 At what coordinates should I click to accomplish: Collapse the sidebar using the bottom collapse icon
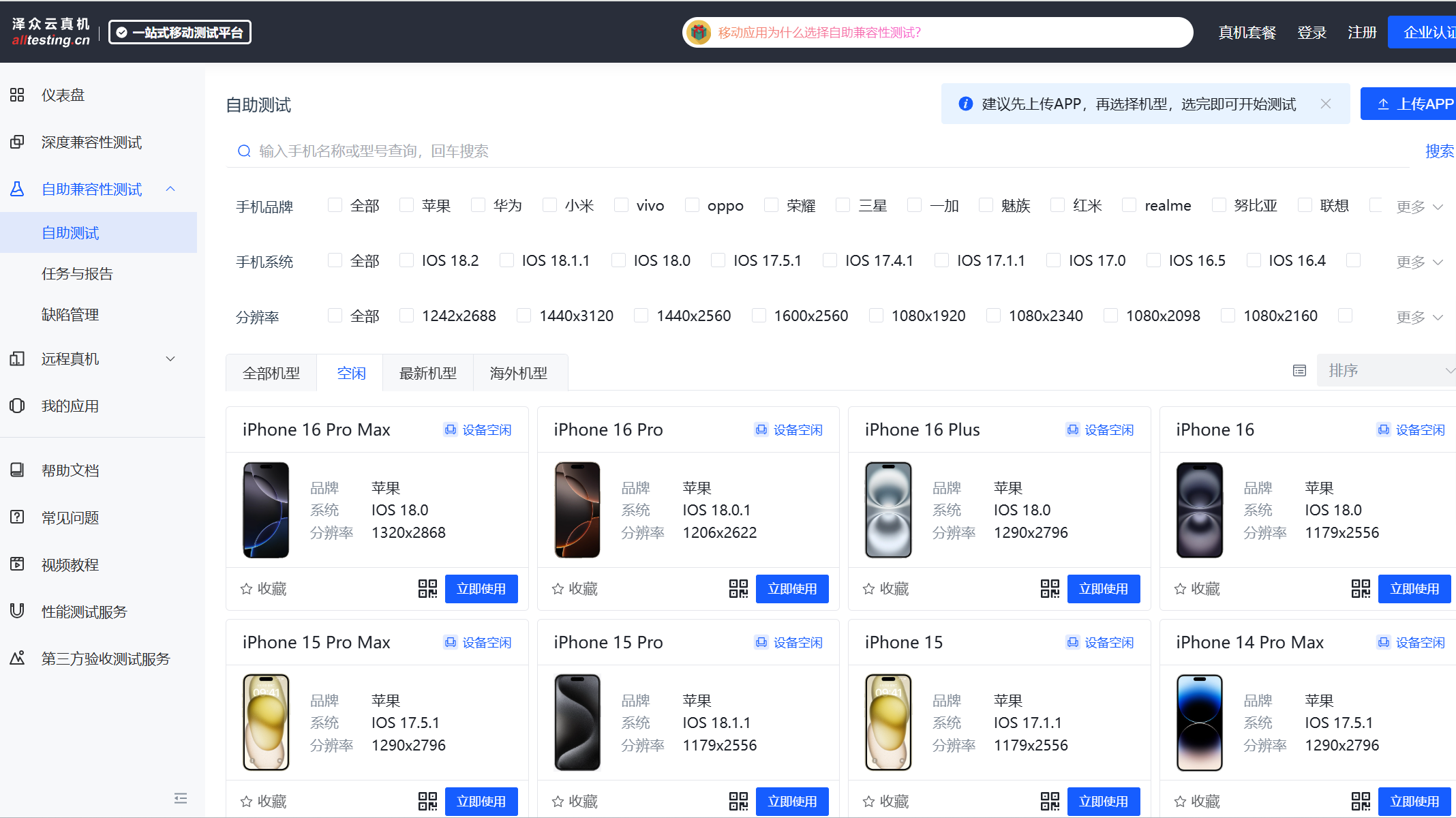[x=180, y=798]
